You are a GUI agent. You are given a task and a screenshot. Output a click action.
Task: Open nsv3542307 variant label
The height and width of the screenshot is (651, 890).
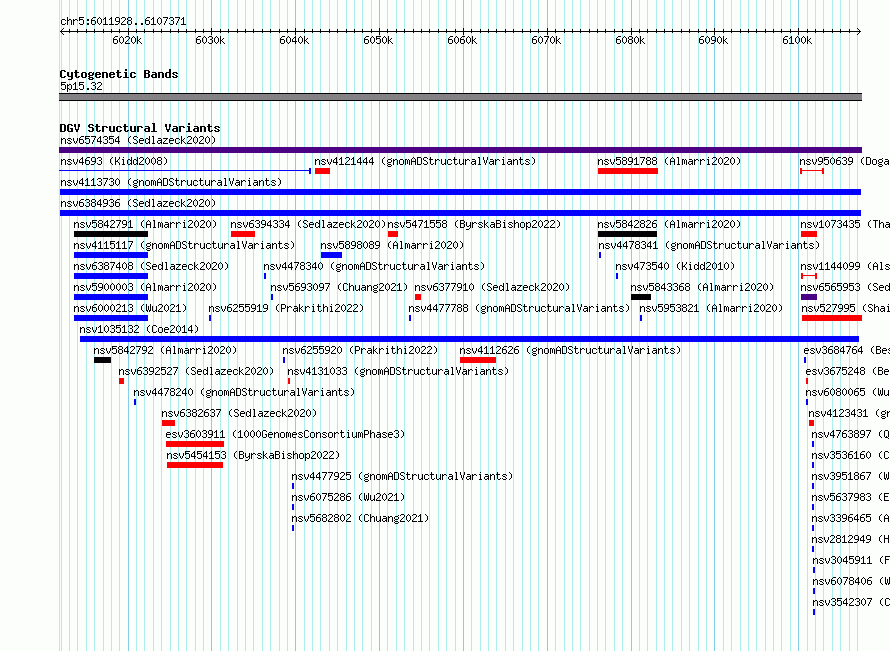851,602
